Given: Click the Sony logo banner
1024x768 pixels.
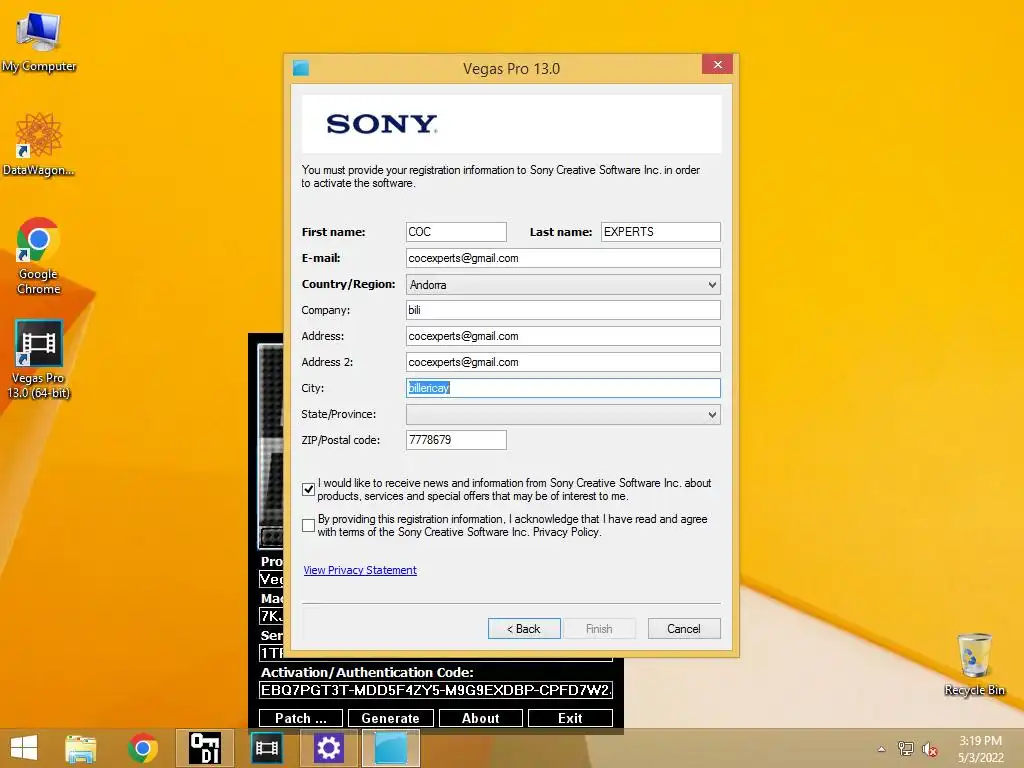Looking at the screenshot, I should [x=511, y=124].
